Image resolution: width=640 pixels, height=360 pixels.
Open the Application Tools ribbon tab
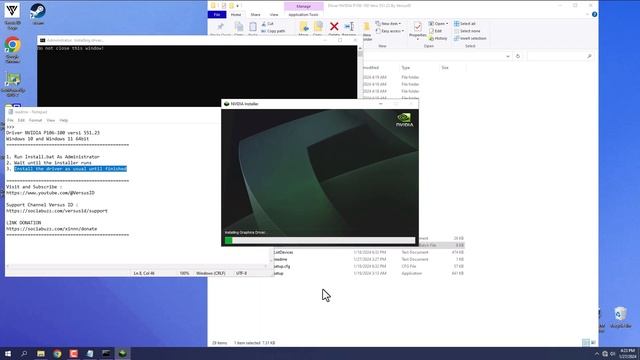coord(303,15)
